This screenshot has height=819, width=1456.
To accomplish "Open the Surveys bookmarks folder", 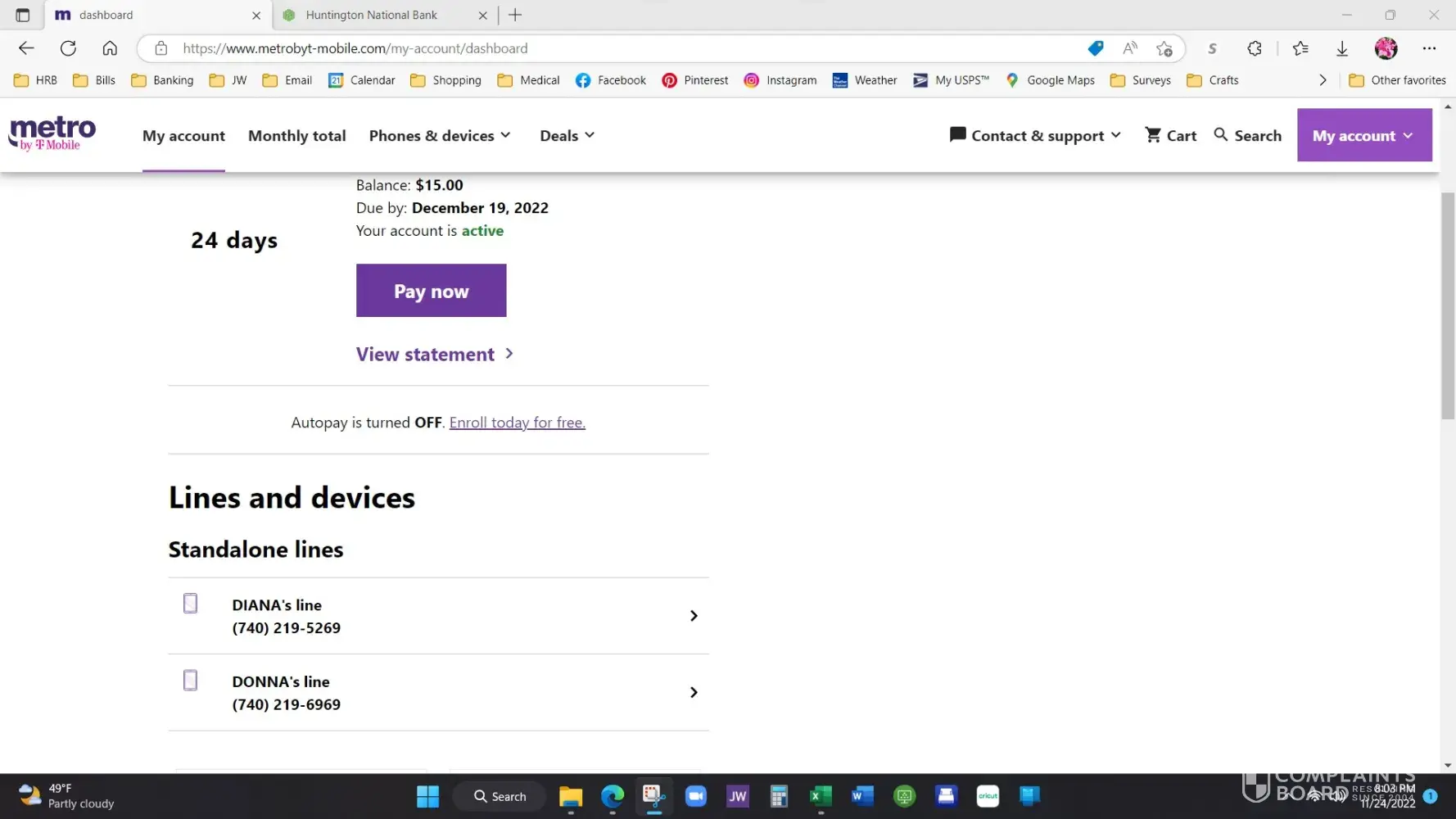I will pyautogui.click(x=1141, y=80).
